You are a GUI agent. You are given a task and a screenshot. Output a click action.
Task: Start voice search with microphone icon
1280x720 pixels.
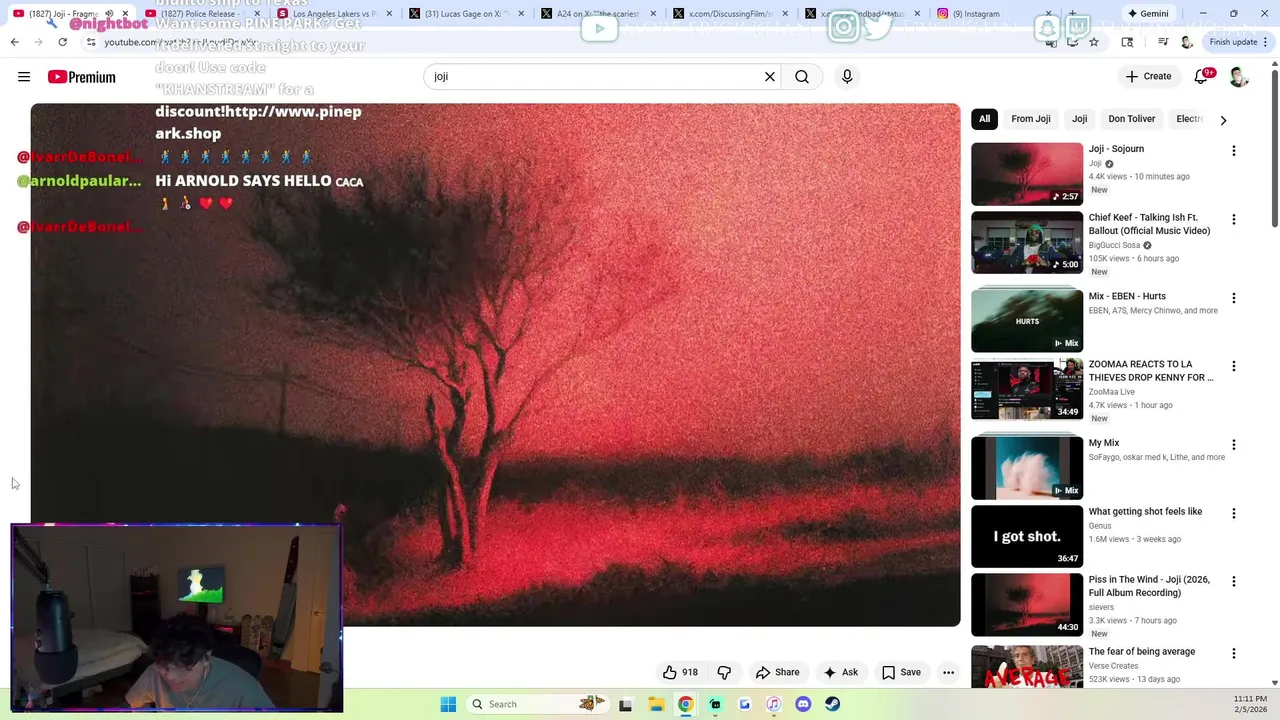point(847,77)
